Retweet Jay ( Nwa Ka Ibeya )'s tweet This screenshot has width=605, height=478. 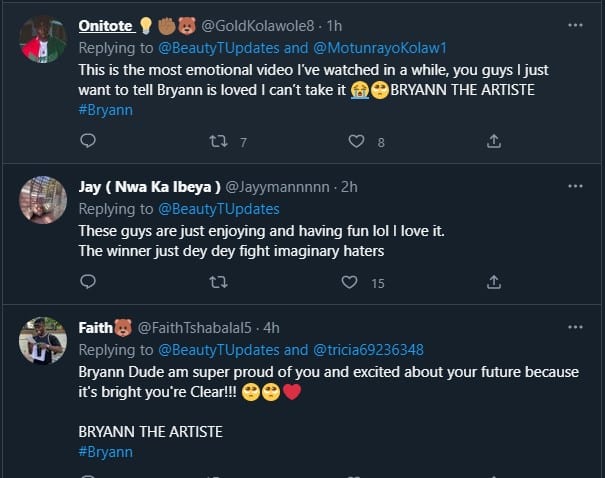click(x=219, y=283)
